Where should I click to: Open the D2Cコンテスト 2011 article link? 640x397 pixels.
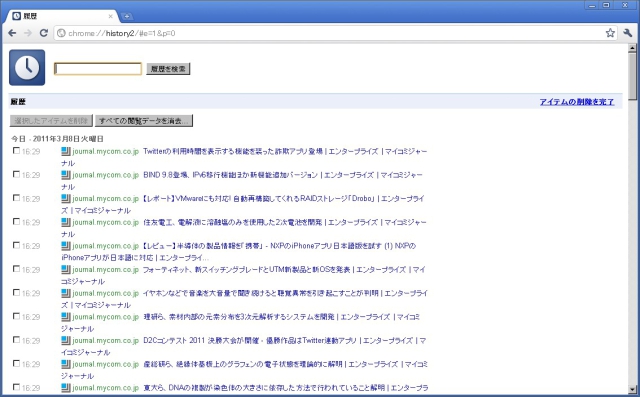tap(244, 346)
